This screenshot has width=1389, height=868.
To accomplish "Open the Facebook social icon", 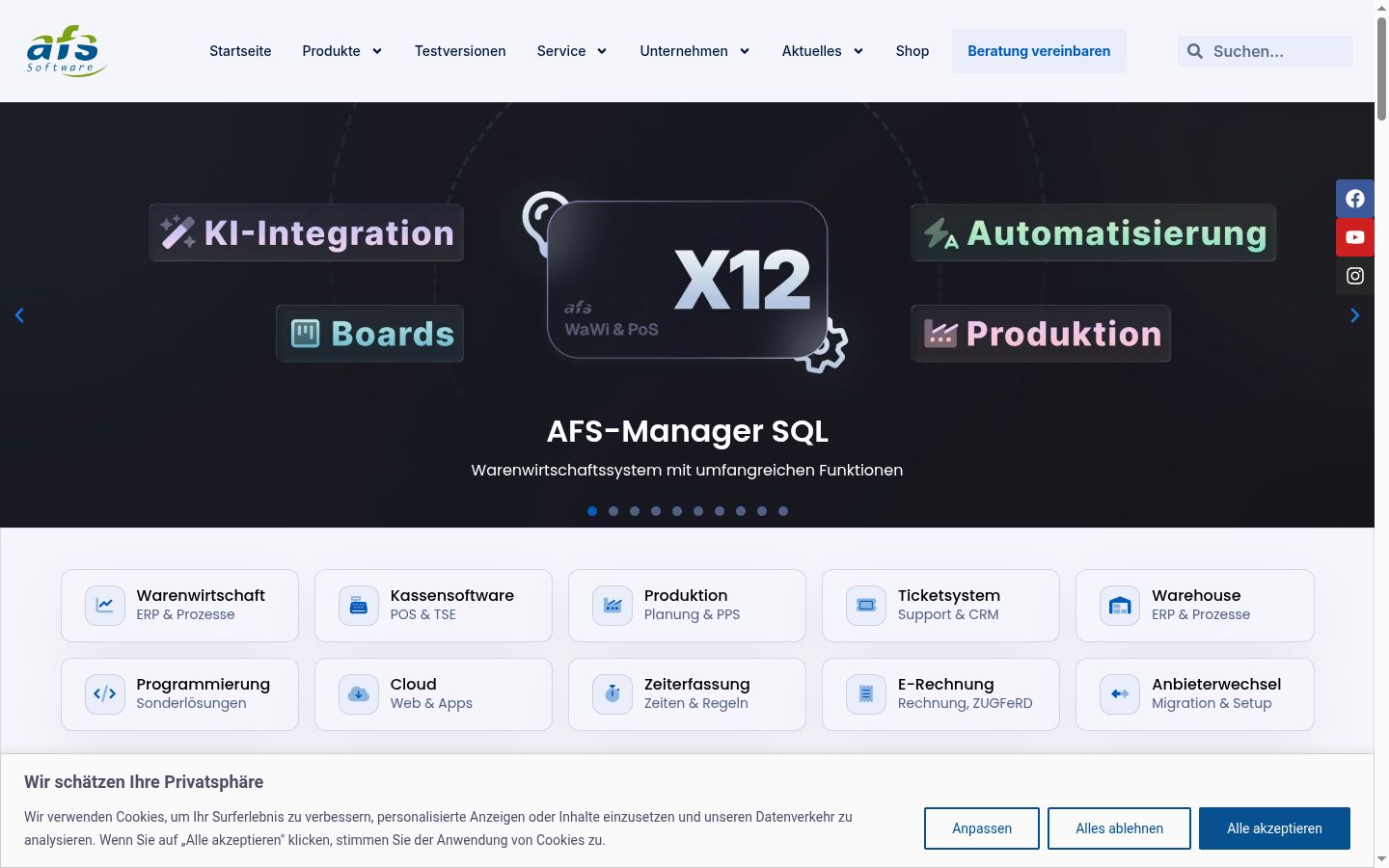I will (1355, 199).
